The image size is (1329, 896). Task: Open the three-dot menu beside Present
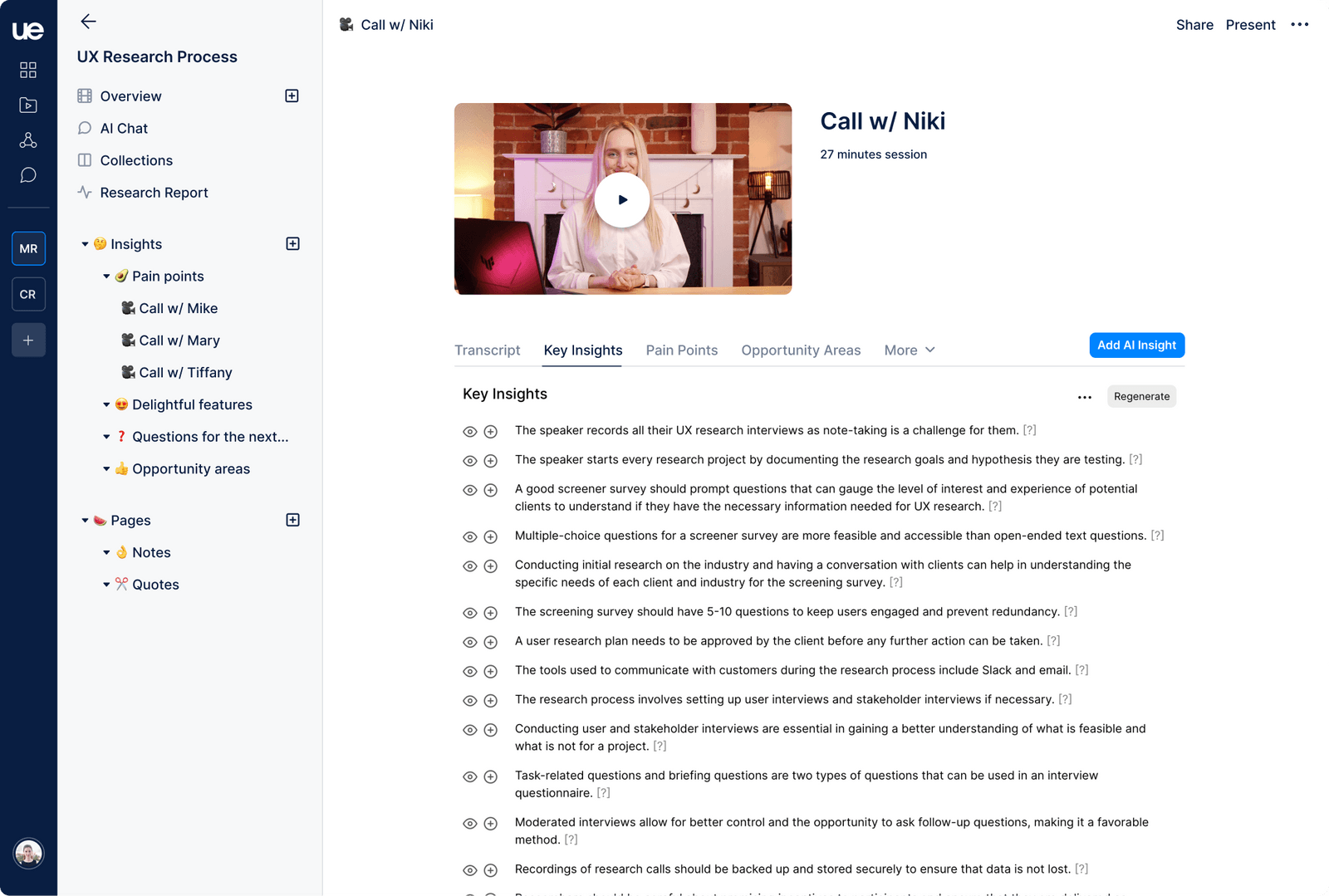click(1299, 25)
